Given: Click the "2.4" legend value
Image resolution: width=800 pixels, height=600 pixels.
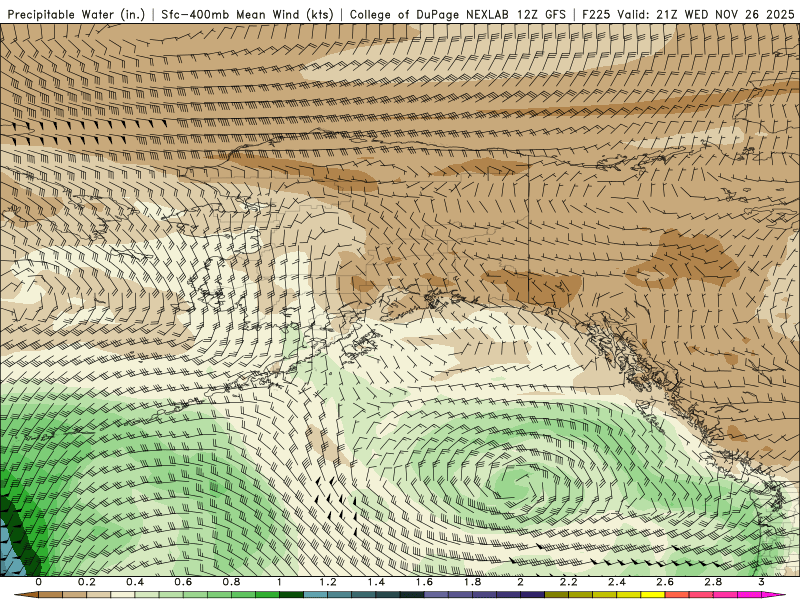Looking at the screenshot, I should click(x=617, y=582).
